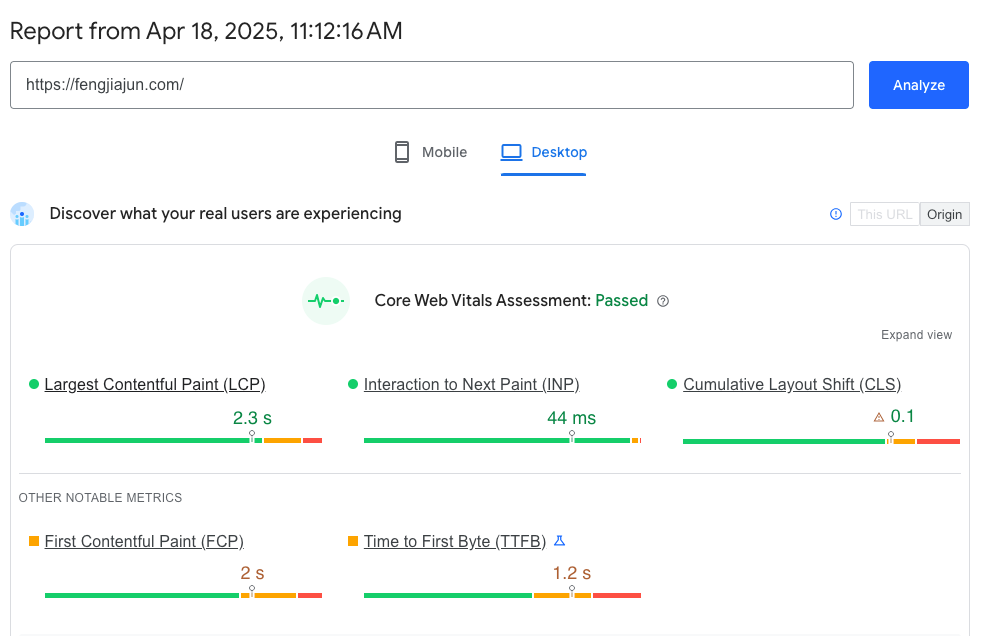The width and height of the screenshot is (985, 636).
Task: Click the Core Web Vitals pulse icon
Action: [326, 301]
